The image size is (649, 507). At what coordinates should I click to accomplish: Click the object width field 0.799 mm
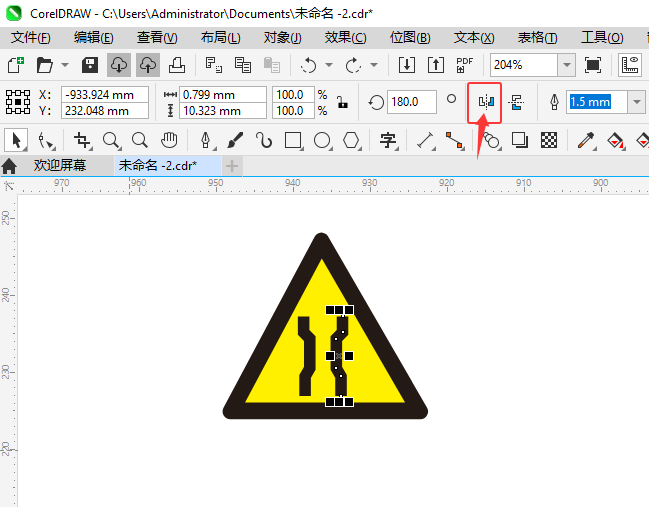click(x=223, y=95)
